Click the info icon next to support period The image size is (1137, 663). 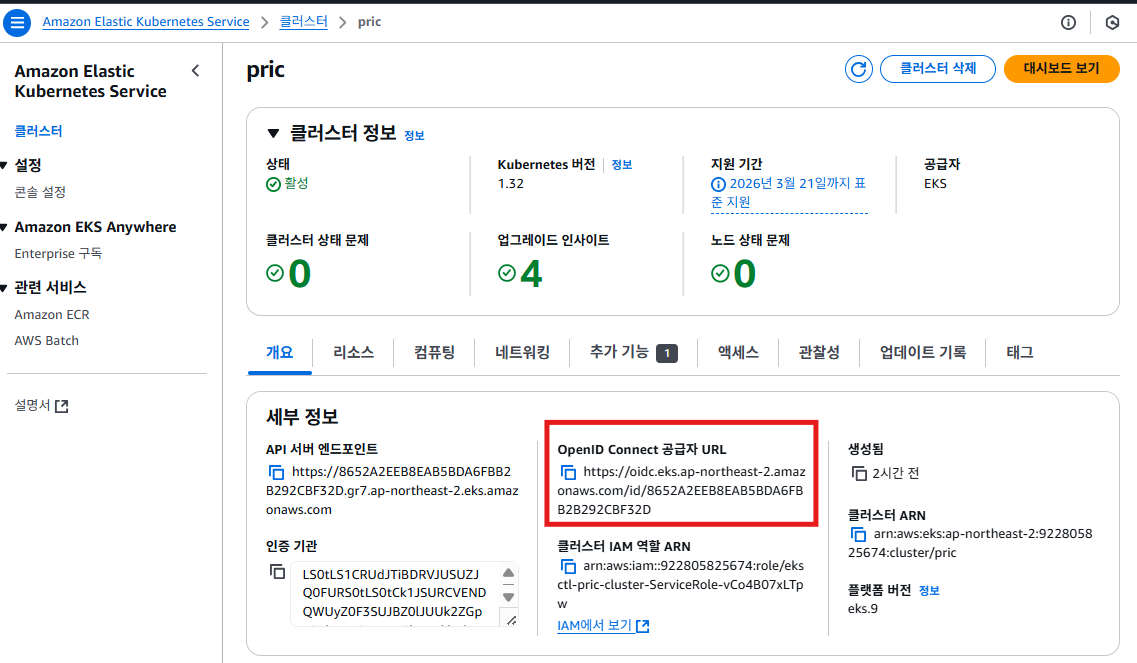coord(718,184)
